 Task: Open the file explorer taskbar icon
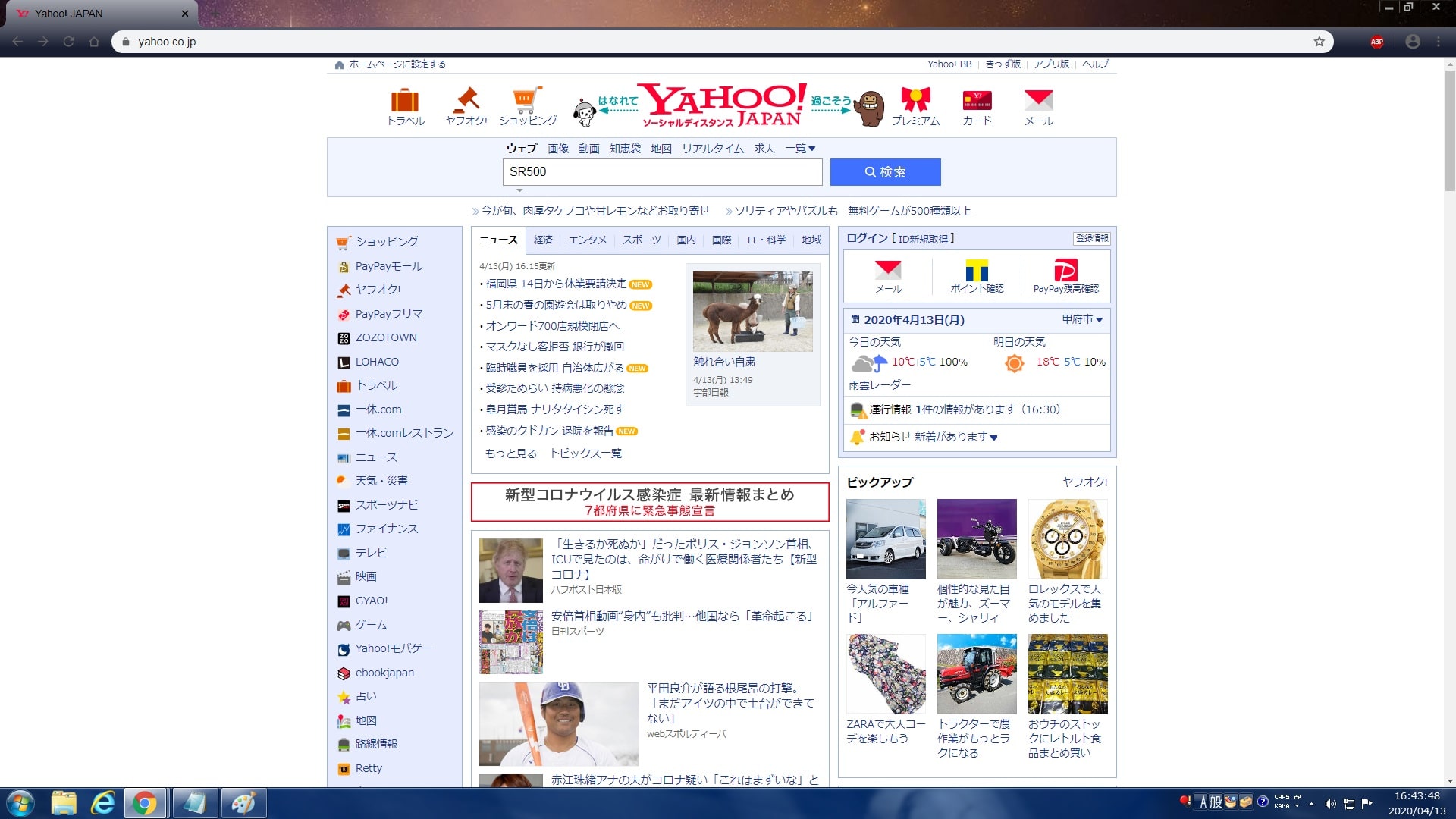64,803
